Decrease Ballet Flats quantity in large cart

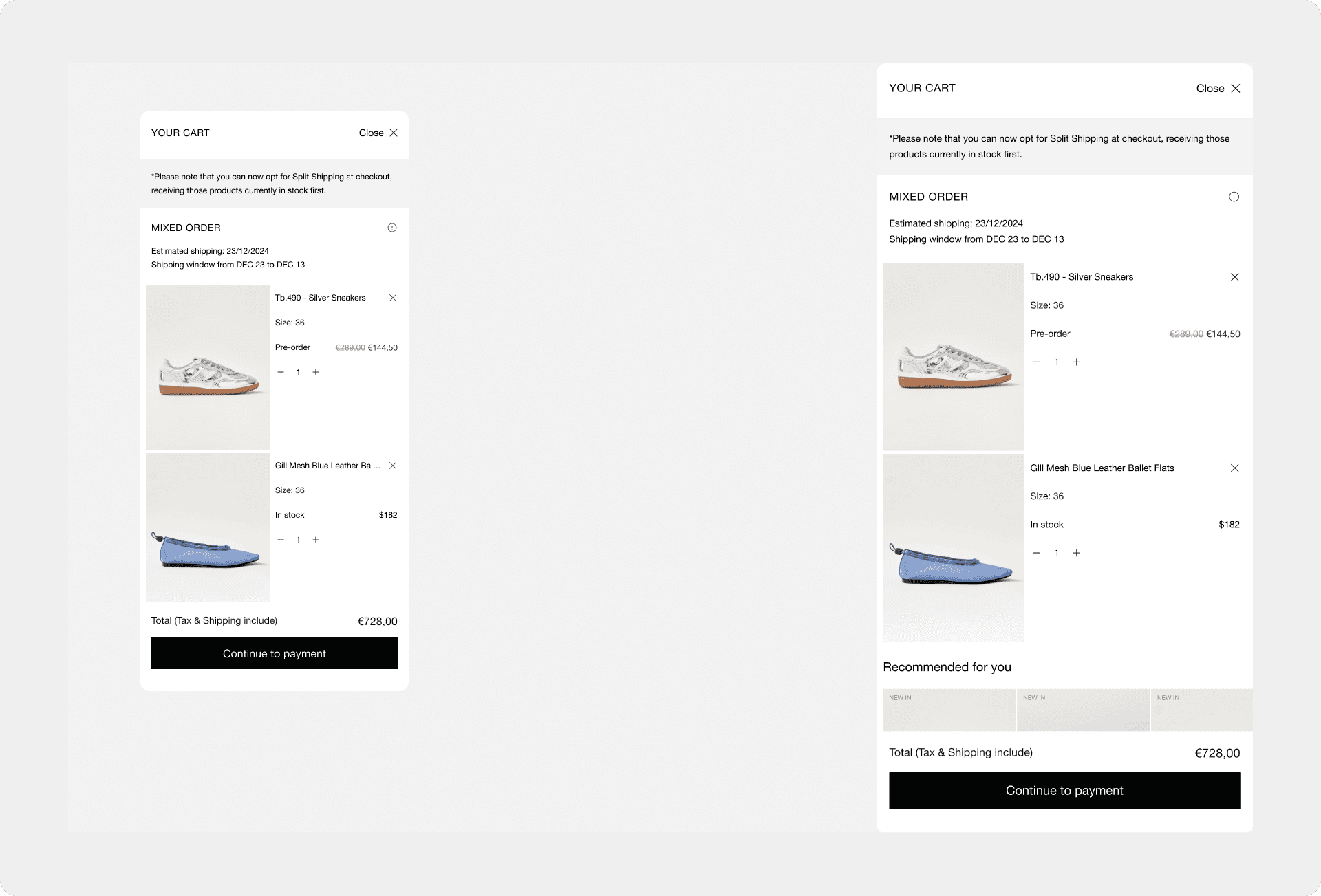pyautogui.click(x=1036, y=553)
